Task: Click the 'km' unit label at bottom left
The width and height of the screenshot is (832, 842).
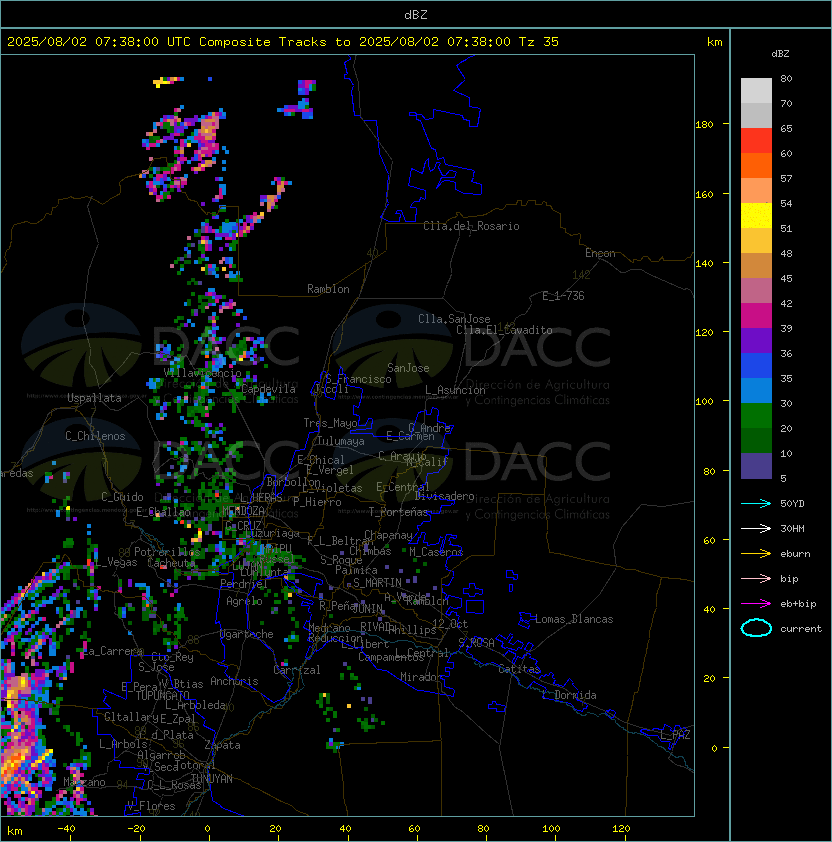Action: coord(15,831)
